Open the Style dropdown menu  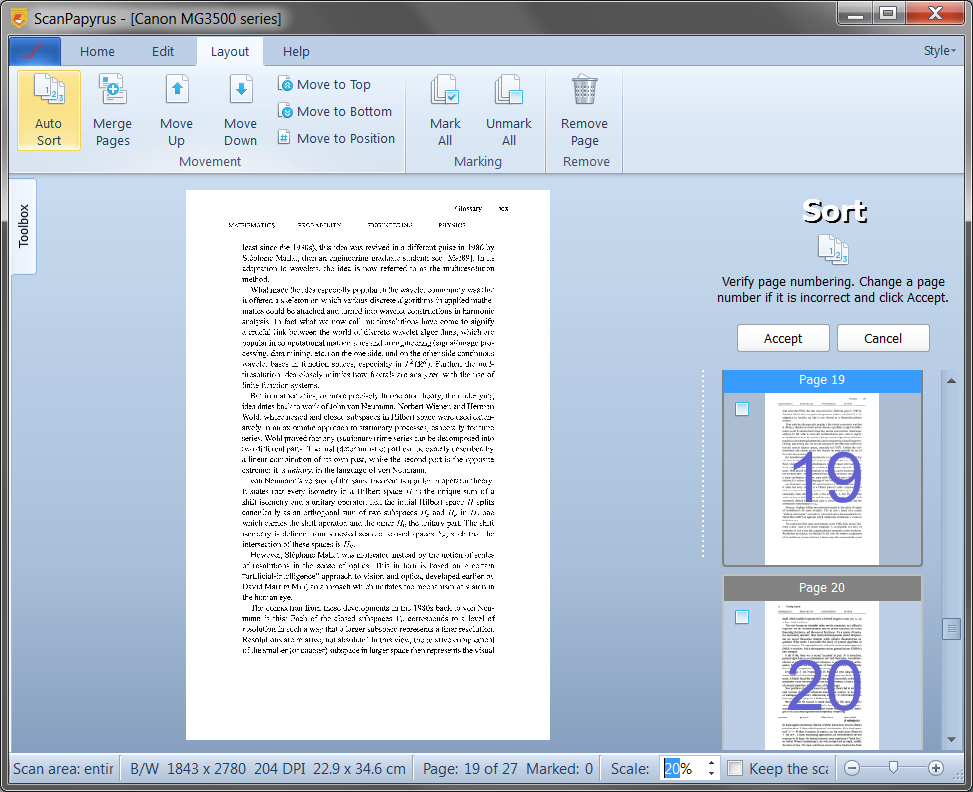pos(939,51)
